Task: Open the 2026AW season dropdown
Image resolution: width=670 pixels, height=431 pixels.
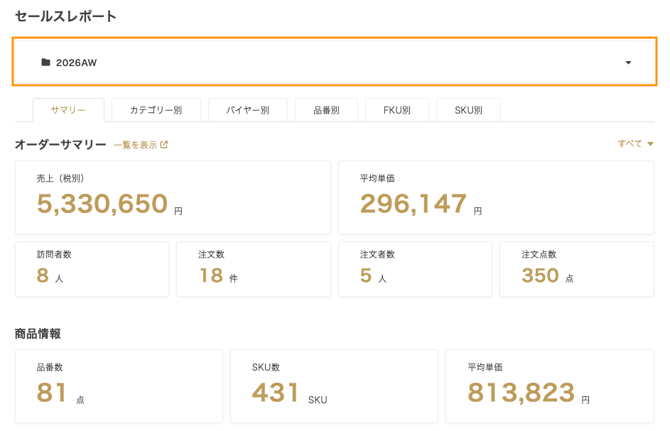Action: coord(334,62)
